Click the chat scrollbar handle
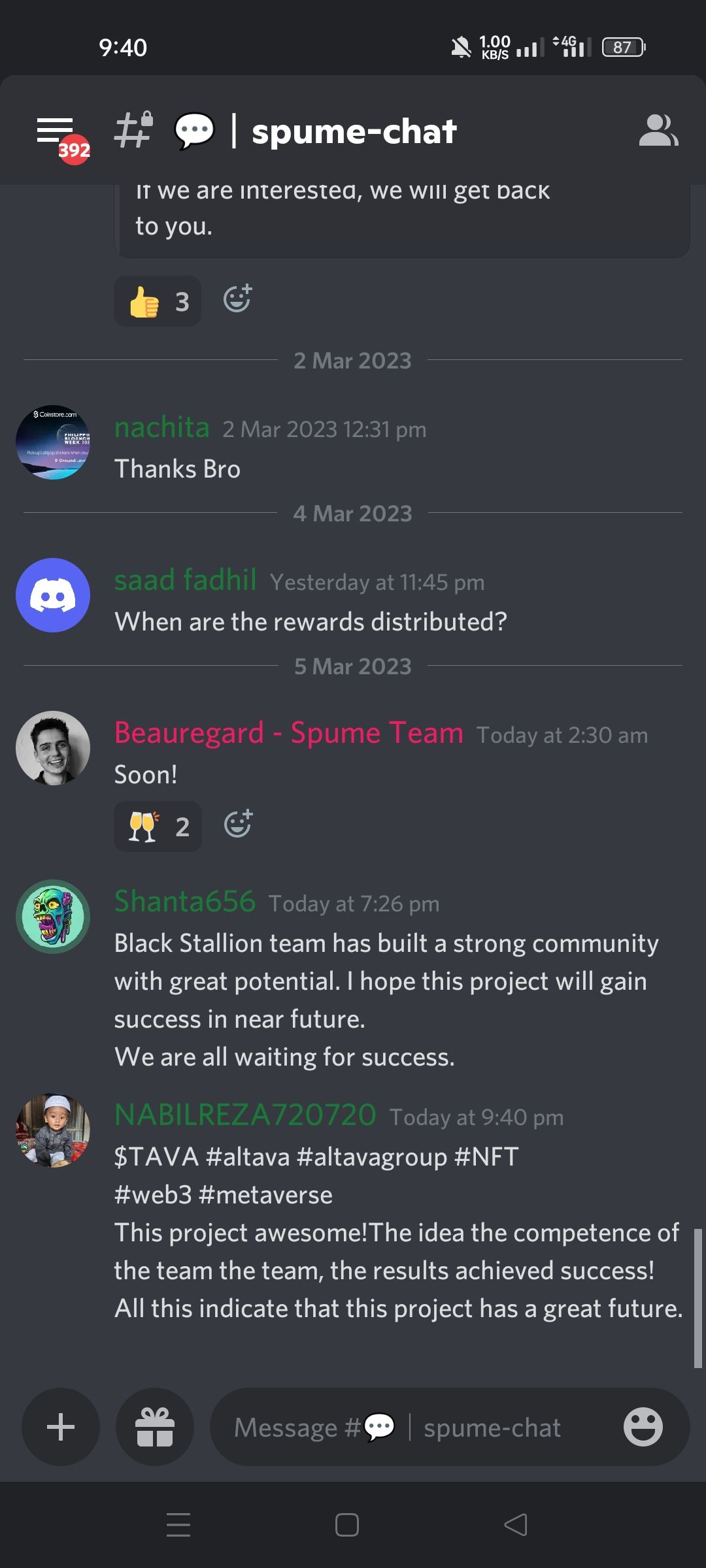Image resolution: width=706 pixels, height=1568 pixels. click(x=698, y=1298)
